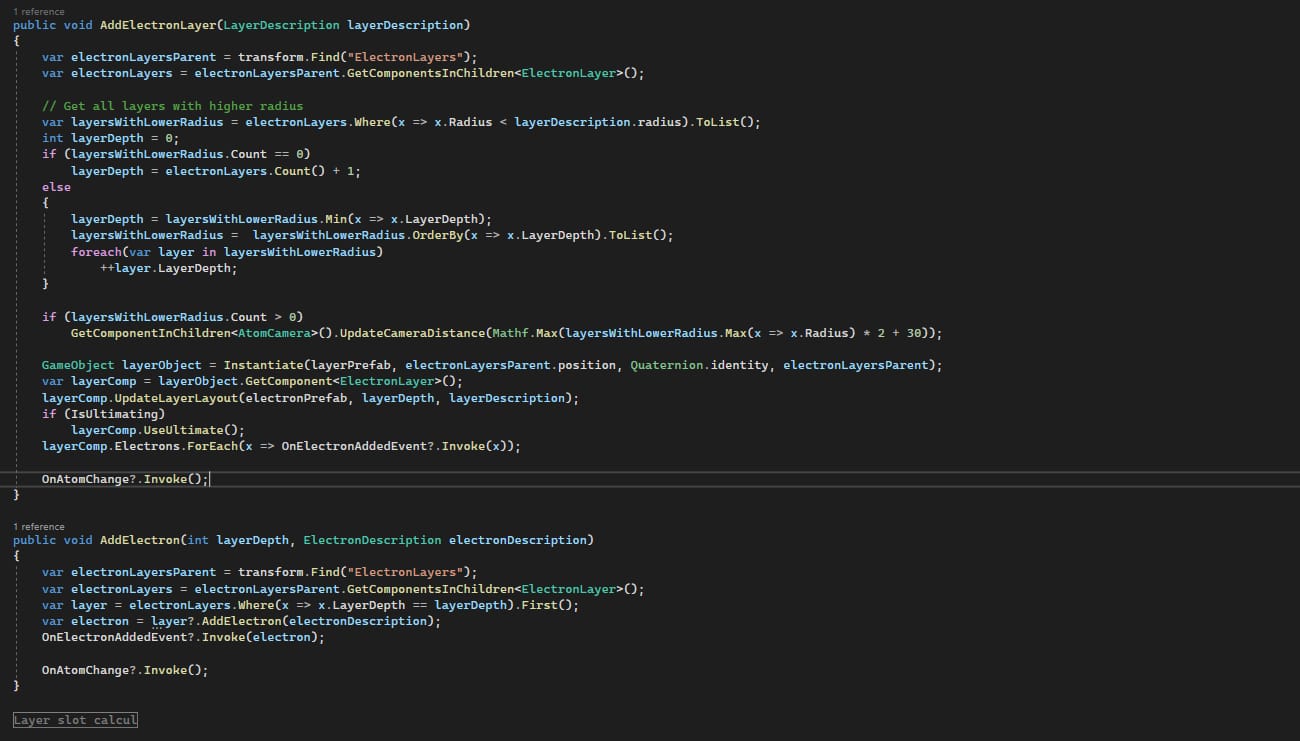Click the AddElectron method name in its declaration

(x=139, y=540)
